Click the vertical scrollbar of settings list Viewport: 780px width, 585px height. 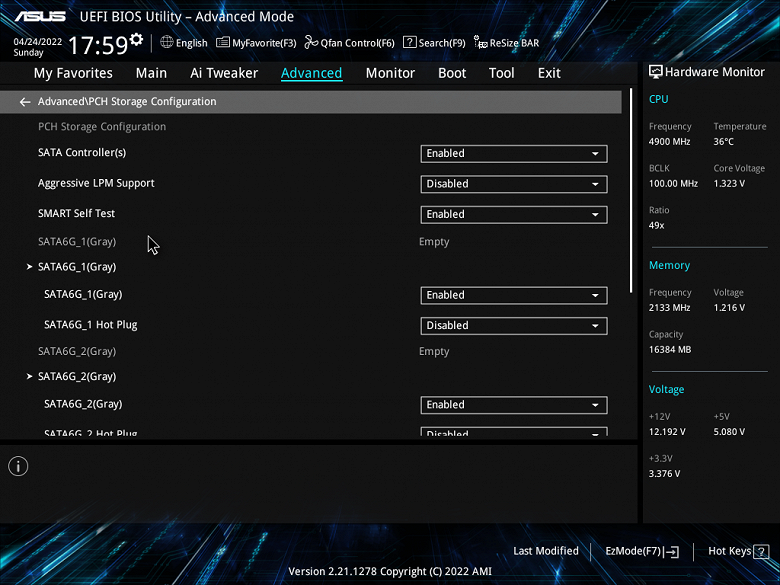click(x=631, y=191)
